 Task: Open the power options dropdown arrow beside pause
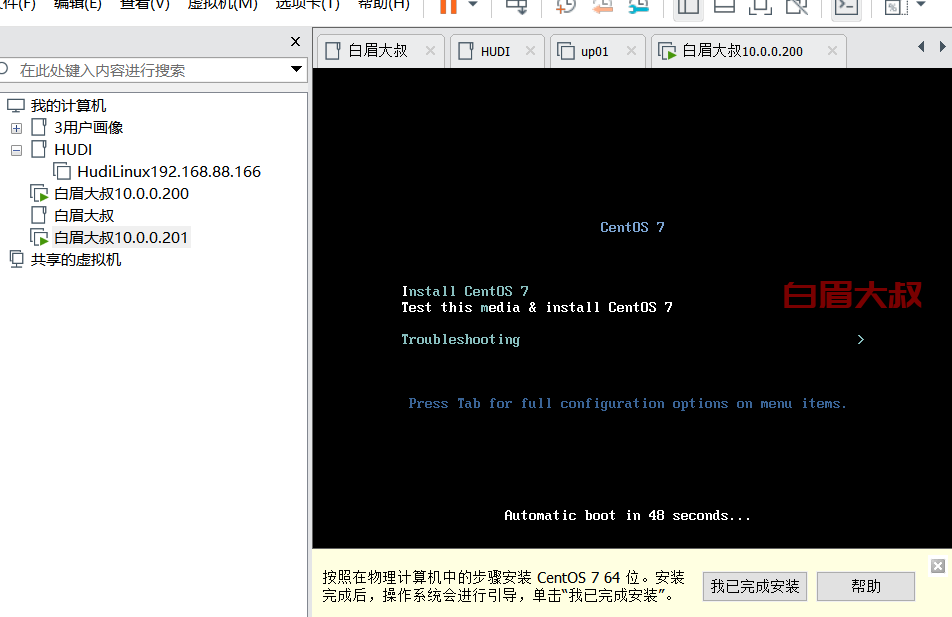coord(474,5)
